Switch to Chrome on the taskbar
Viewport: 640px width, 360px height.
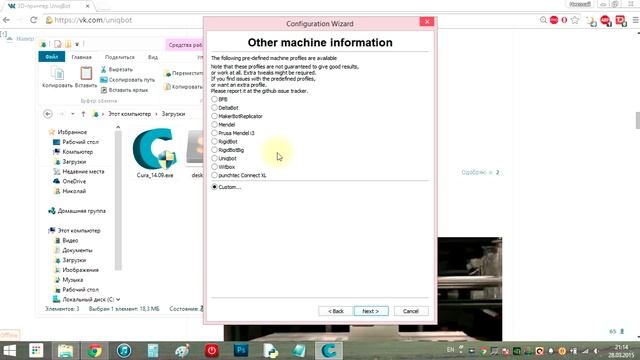click(x=95, y=350)
